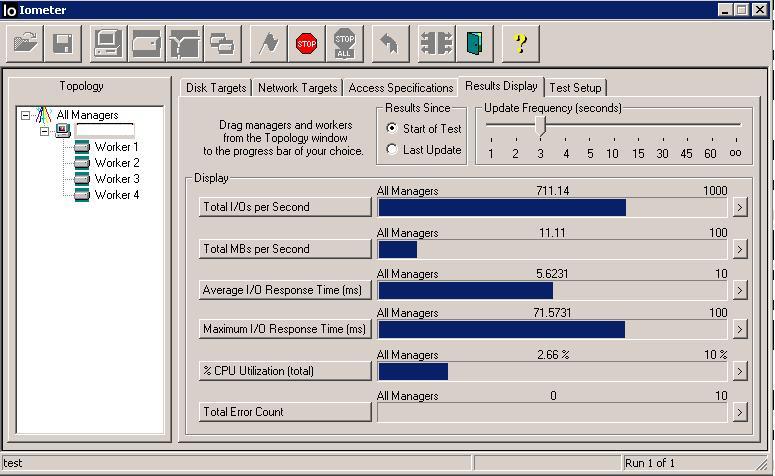Select Worker 1 label in Topology
The height and width of the screenshot is (476, 775).
(x=117, y=147)
